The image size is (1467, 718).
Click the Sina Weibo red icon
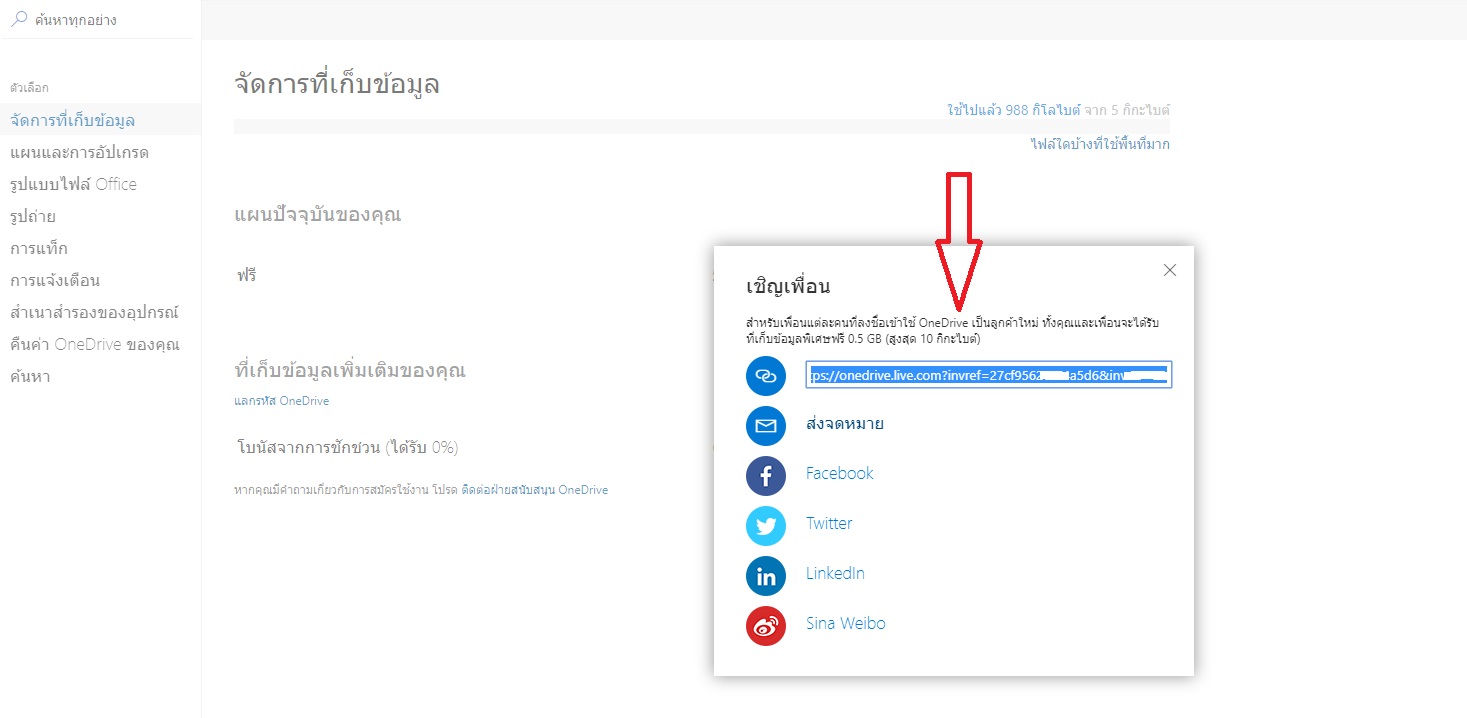pyautogui.click(x=766, y=625)
